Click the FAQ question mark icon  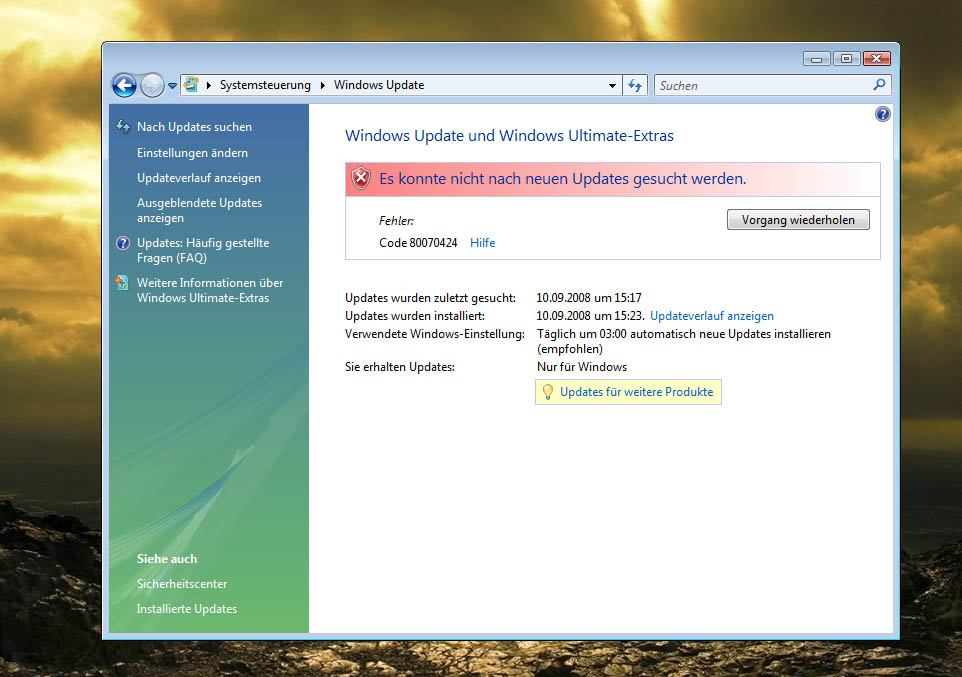(x=123, y=243)
